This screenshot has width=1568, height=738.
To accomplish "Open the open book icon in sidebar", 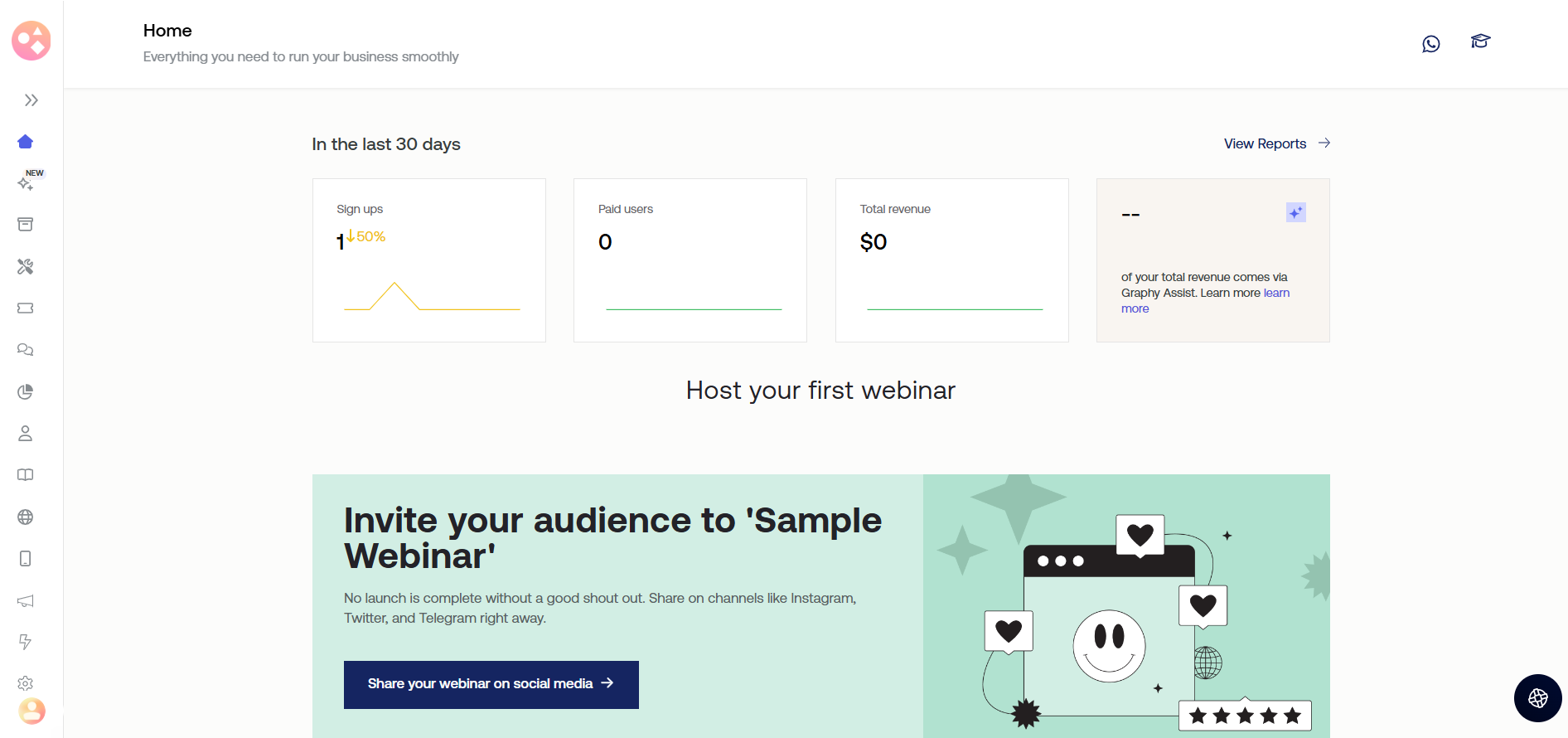I will tap(26, 475).
